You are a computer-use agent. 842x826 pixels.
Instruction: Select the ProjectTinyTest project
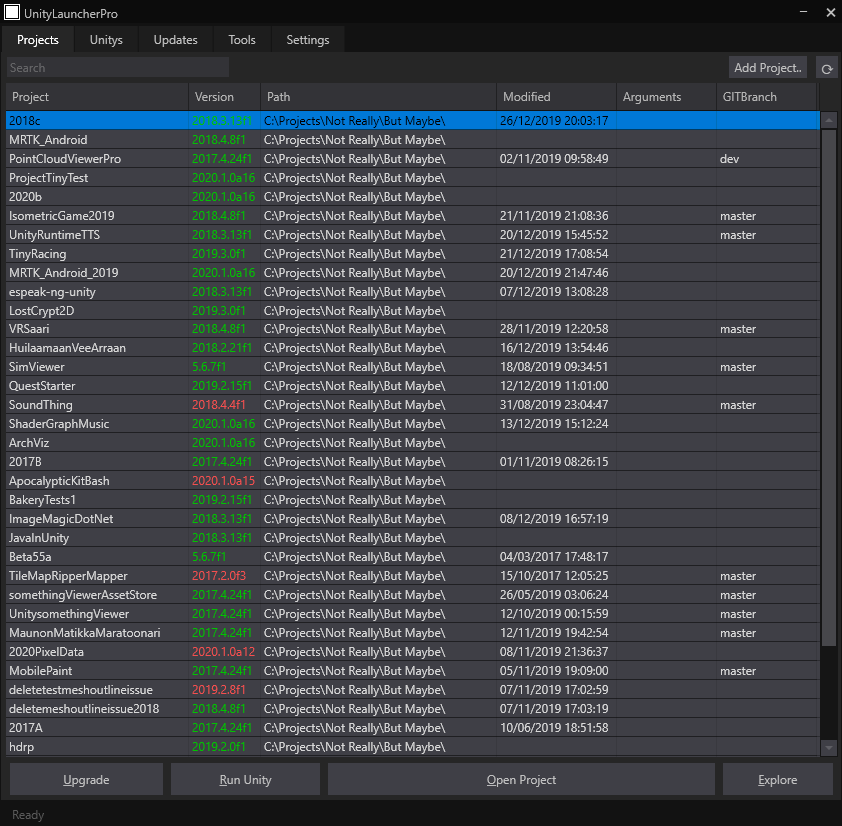click(412, 178)
